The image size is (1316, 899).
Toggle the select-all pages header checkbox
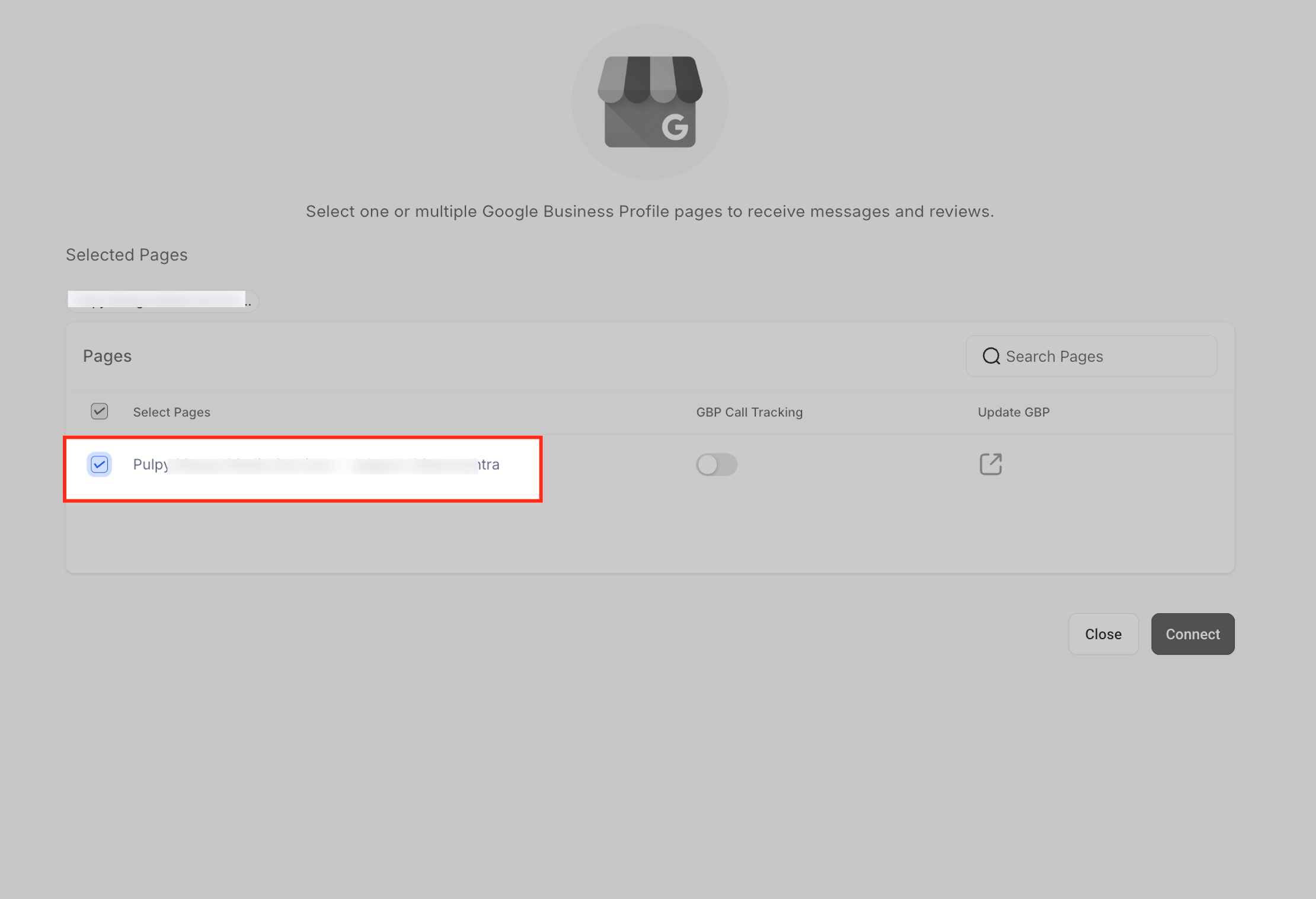click(x=99, y=411)
